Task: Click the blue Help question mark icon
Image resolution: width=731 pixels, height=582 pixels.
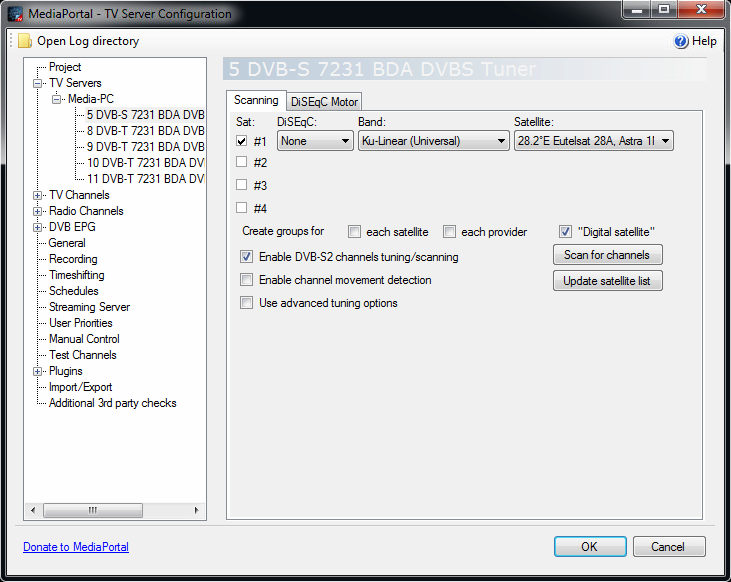Action: tap(681, 41)
